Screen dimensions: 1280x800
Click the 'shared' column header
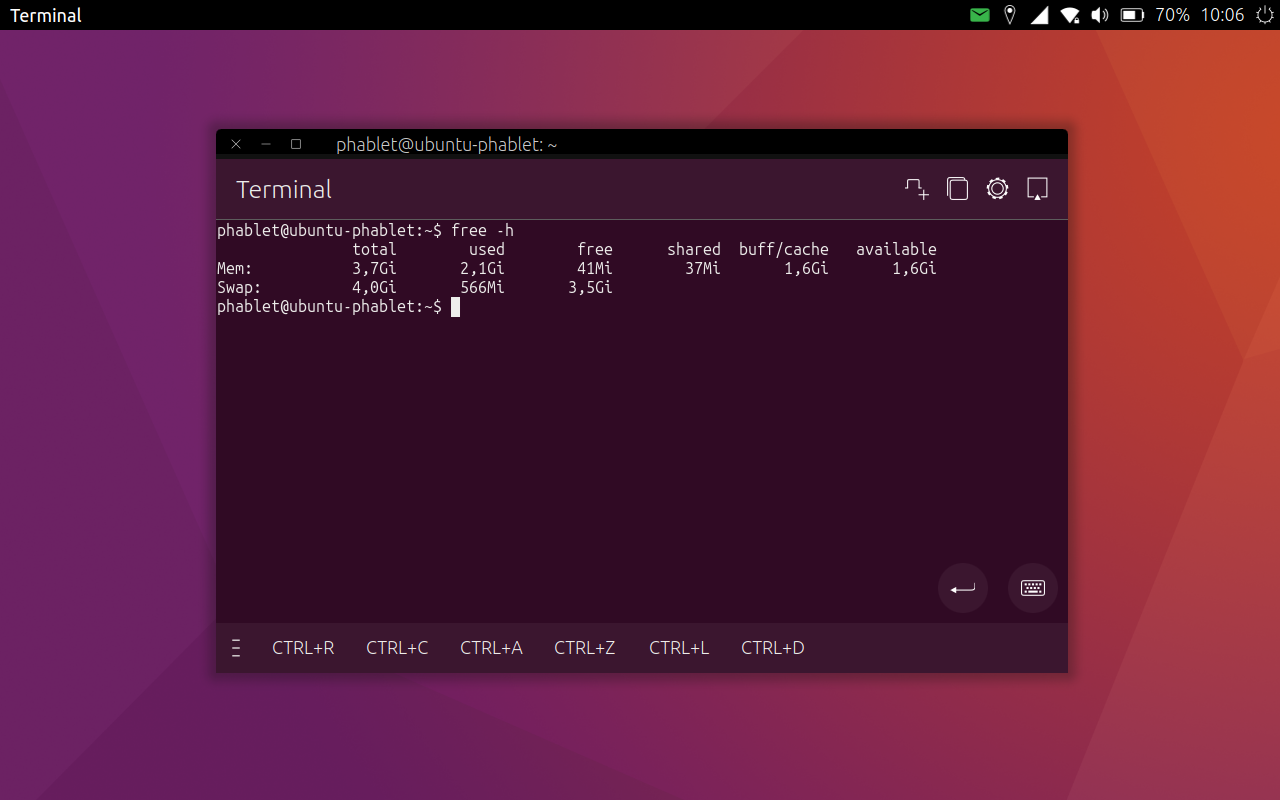[x=694, y=249]
